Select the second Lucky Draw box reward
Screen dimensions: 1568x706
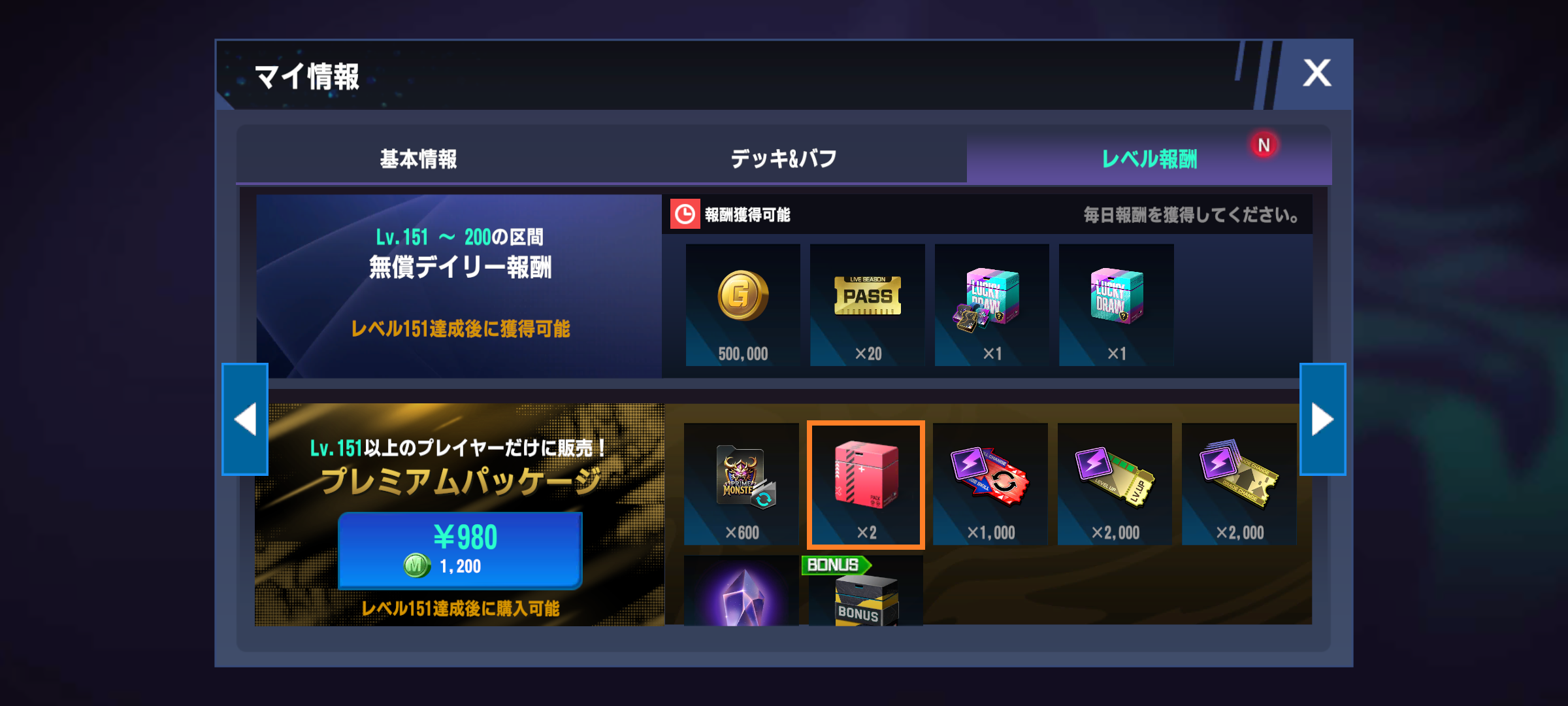(1116, 305)
